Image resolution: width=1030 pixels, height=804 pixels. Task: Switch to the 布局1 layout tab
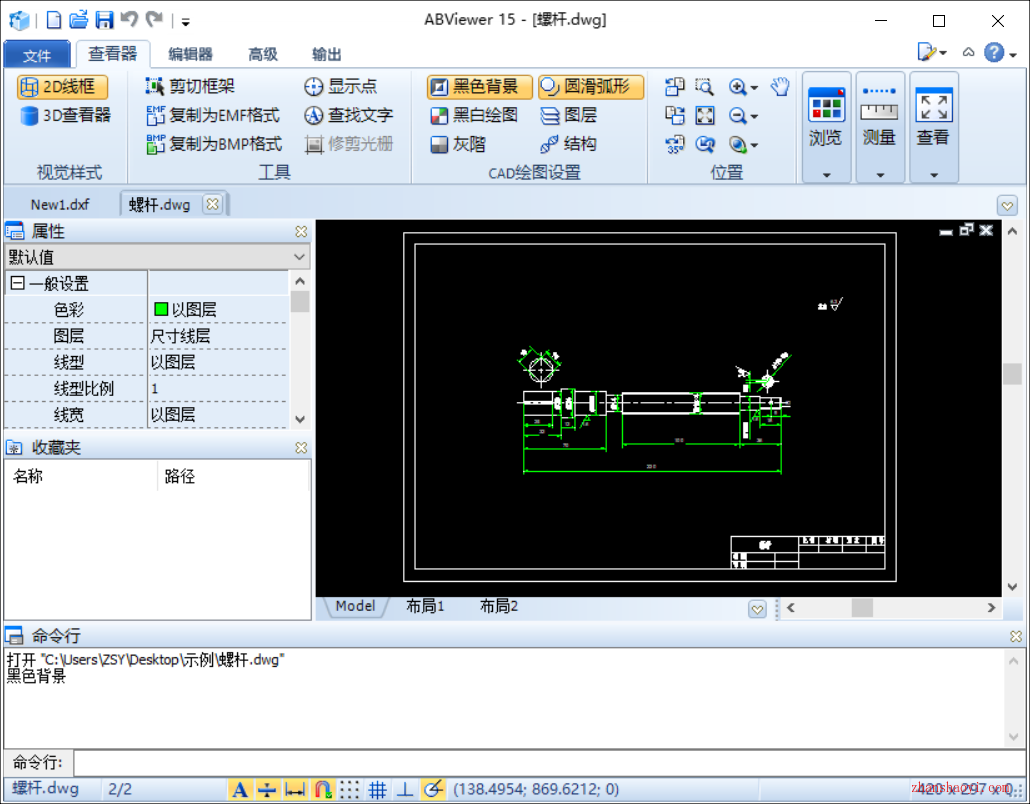[x=425, y=606]
